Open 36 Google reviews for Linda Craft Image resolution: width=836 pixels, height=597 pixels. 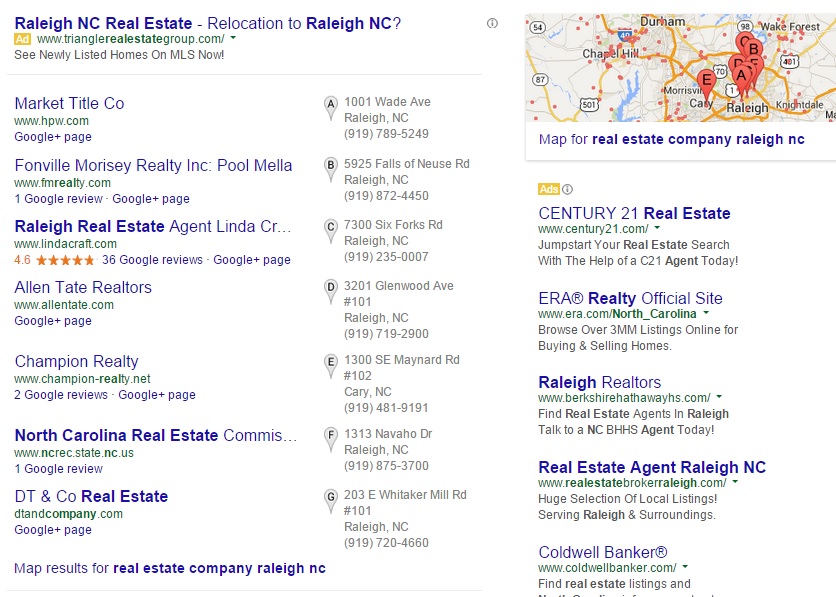coord(152,260)
